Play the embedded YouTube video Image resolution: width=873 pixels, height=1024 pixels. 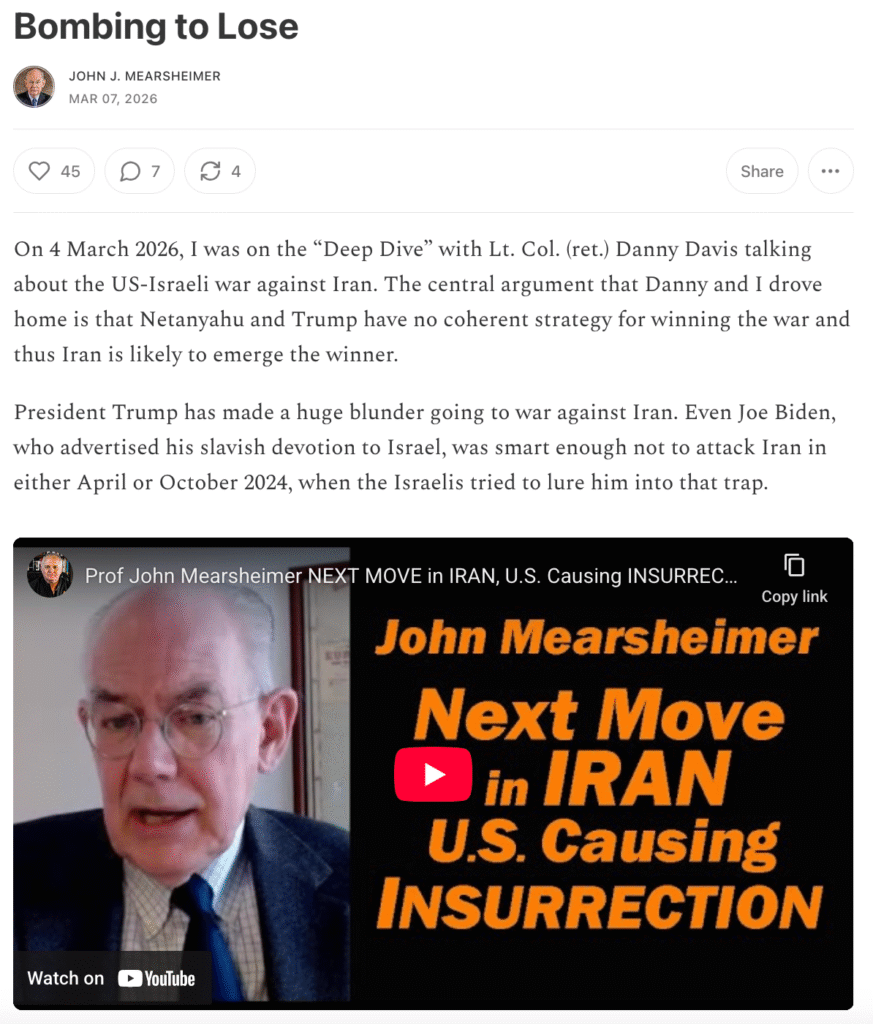(433, 775)
